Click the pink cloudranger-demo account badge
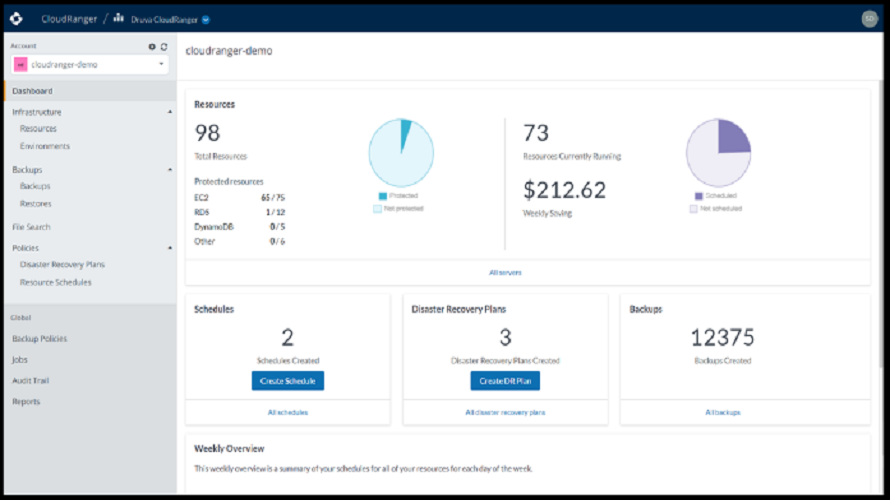This screenshot has height=500, width=890. click(21, 65)
